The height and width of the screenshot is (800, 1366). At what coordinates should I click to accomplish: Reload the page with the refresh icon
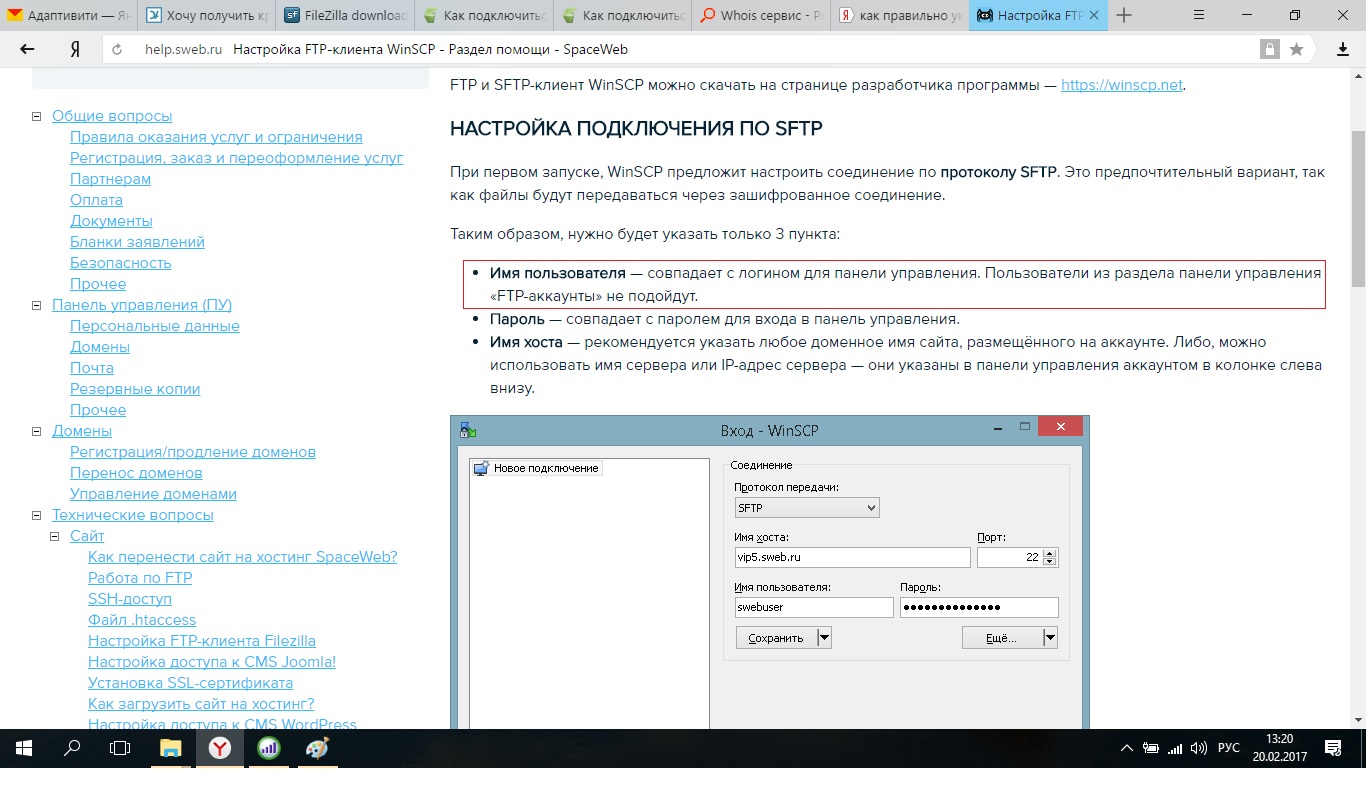(x=118, y=49)
